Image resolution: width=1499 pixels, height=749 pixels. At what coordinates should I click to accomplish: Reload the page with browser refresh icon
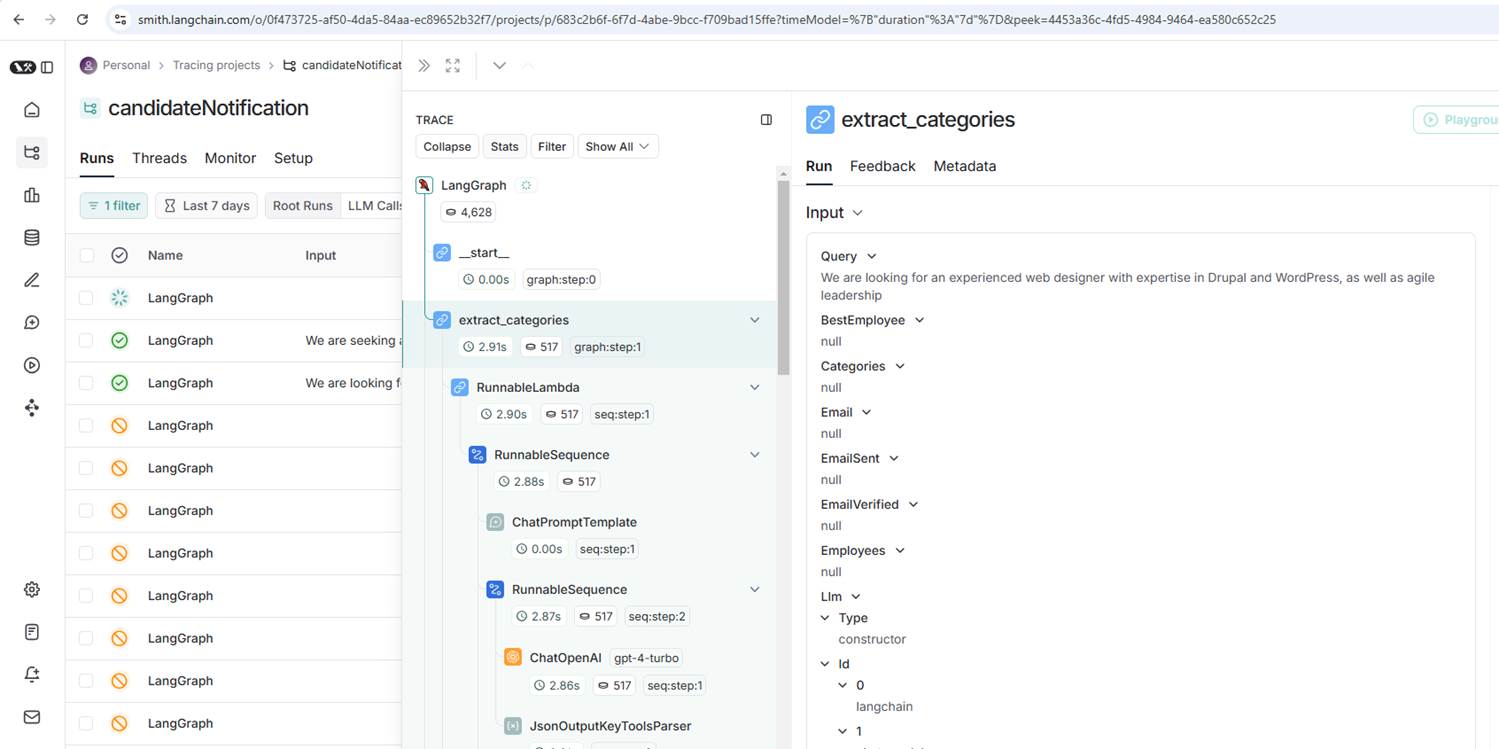(x=83, y=19)
